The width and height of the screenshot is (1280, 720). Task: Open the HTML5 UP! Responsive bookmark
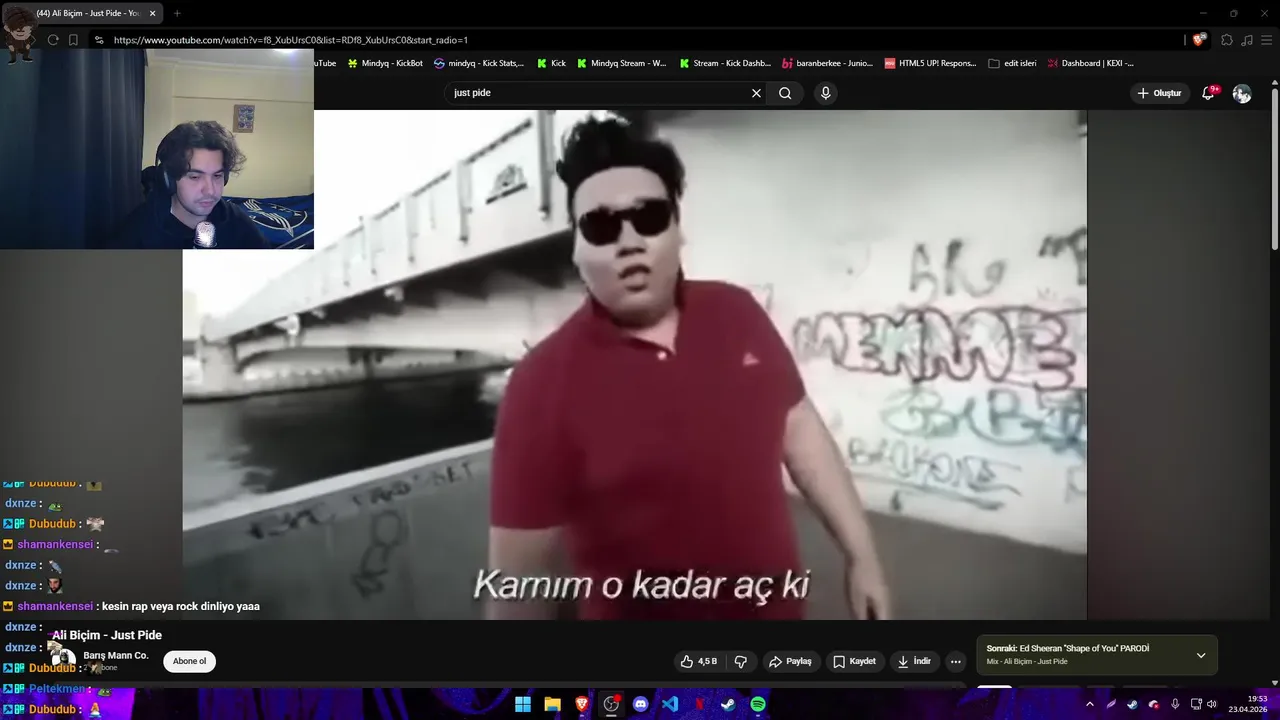[930, 63]
